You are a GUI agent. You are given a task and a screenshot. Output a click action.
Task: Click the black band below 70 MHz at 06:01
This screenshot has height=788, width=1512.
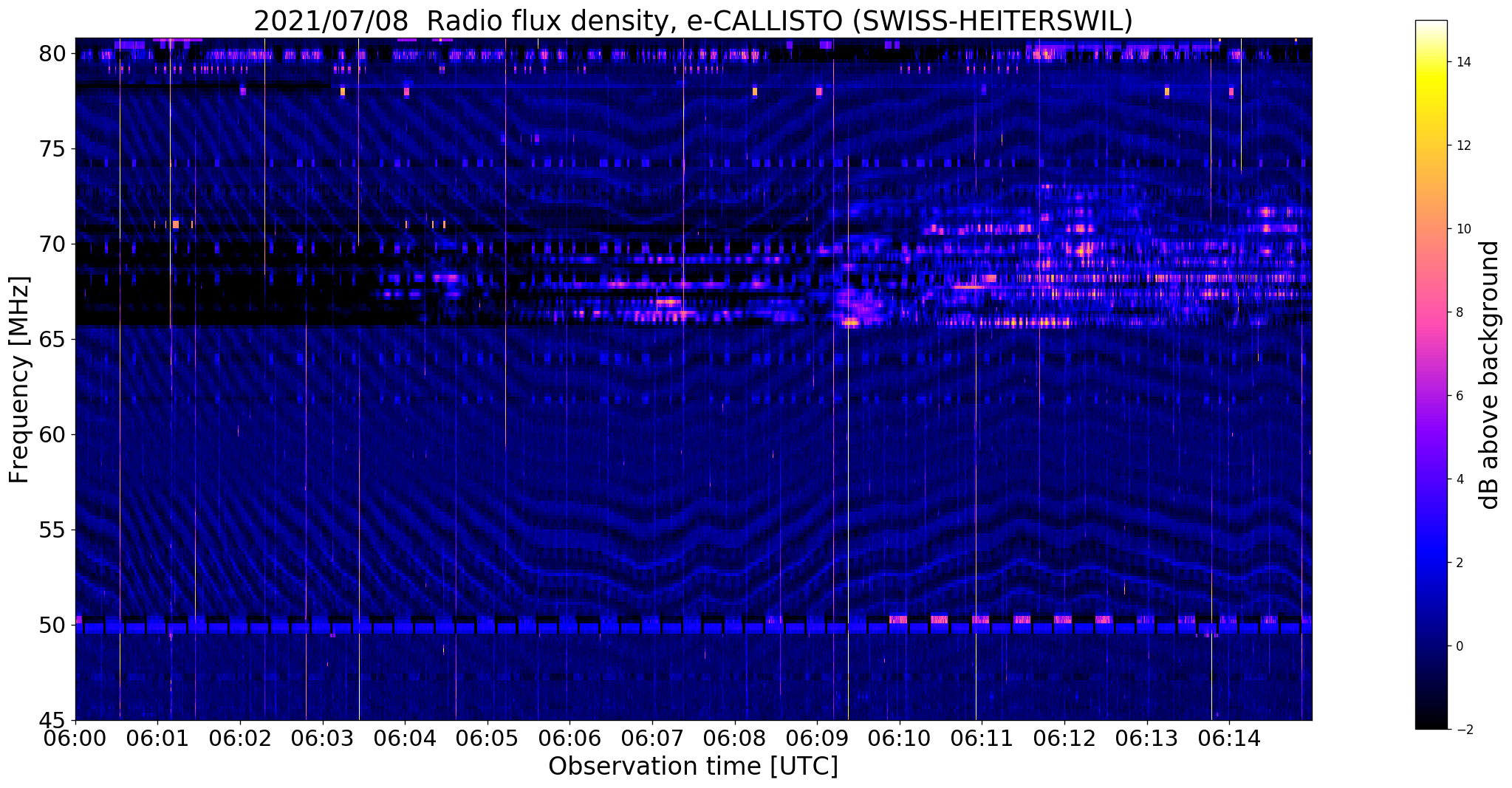click(157, 284)
